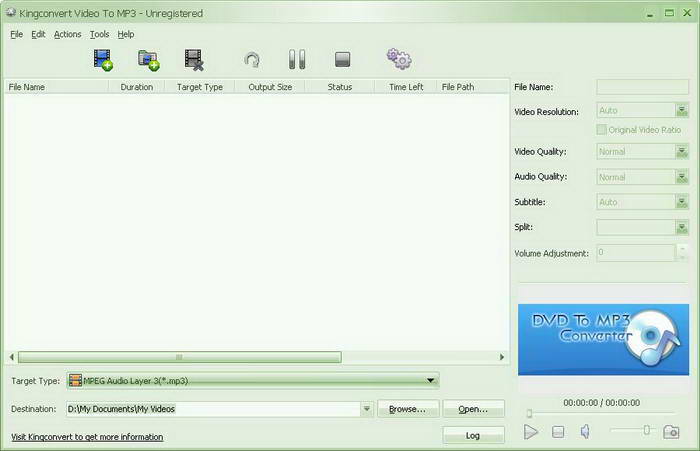Open the Actions menu
The height and width of the screenshot is (451, 700).
click(67, 34)
